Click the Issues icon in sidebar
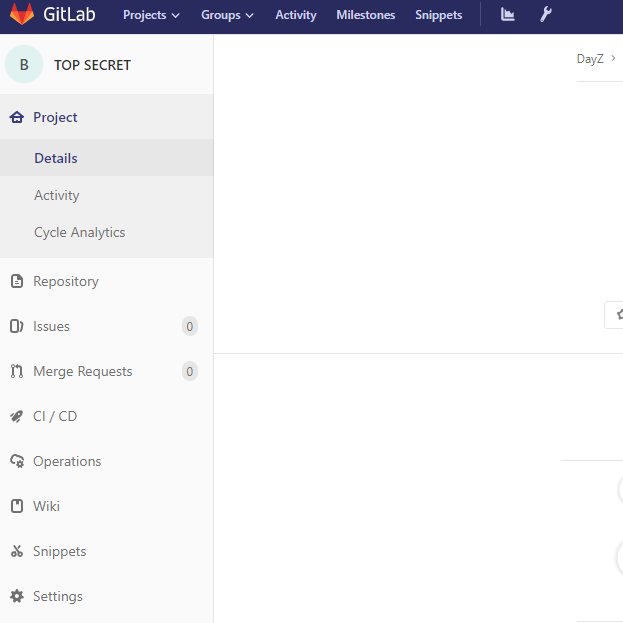 point(17,326)
